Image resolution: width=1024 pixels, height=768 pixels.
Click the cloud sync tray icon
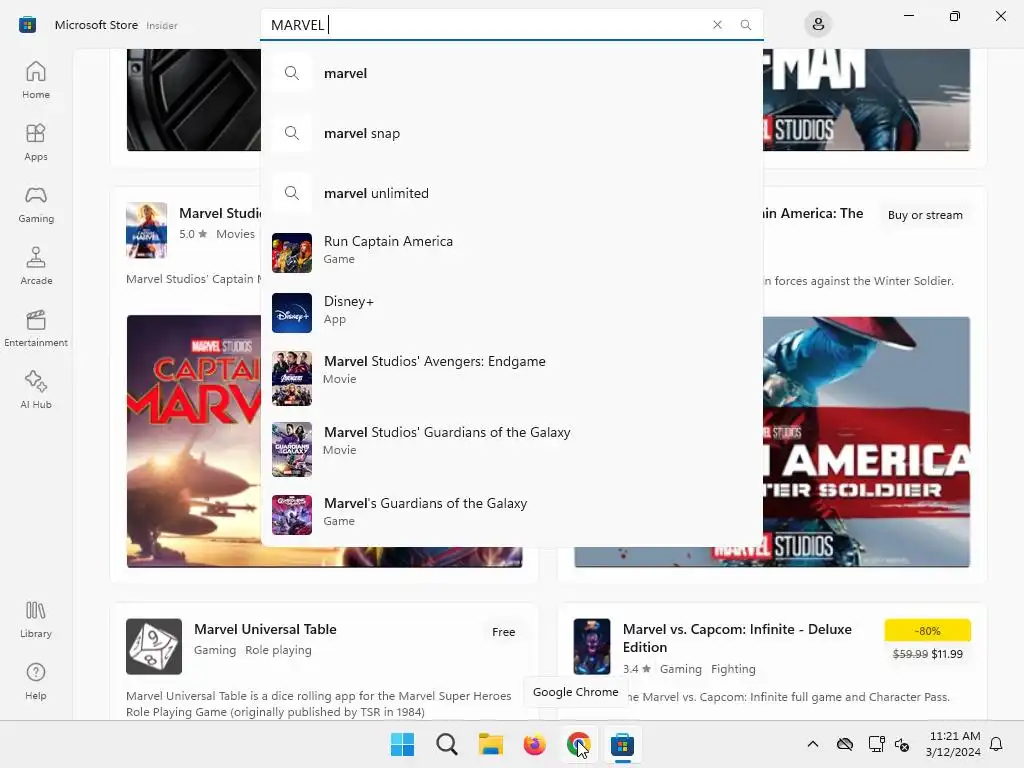pyautogui.click(x=845, y=744)
